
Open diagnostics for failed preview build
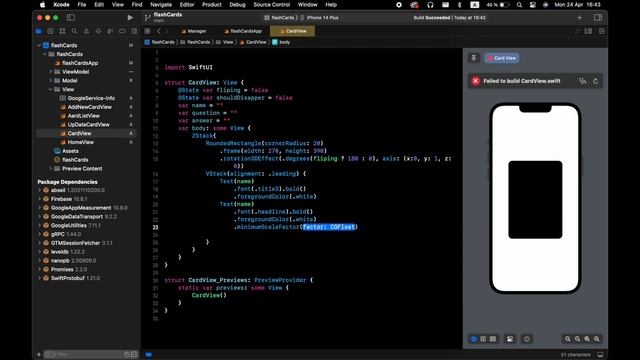tap(582, 81)
